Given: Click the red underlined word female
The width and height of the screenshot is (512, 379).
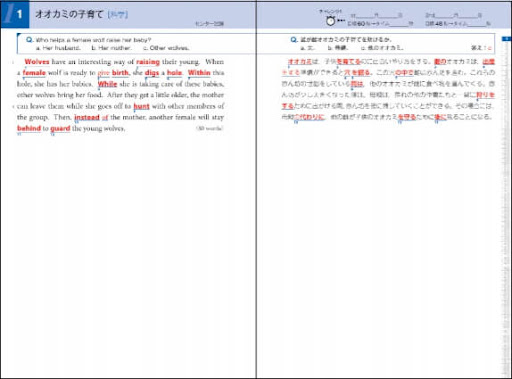Looking at the screenshot, I should (34, 73).
